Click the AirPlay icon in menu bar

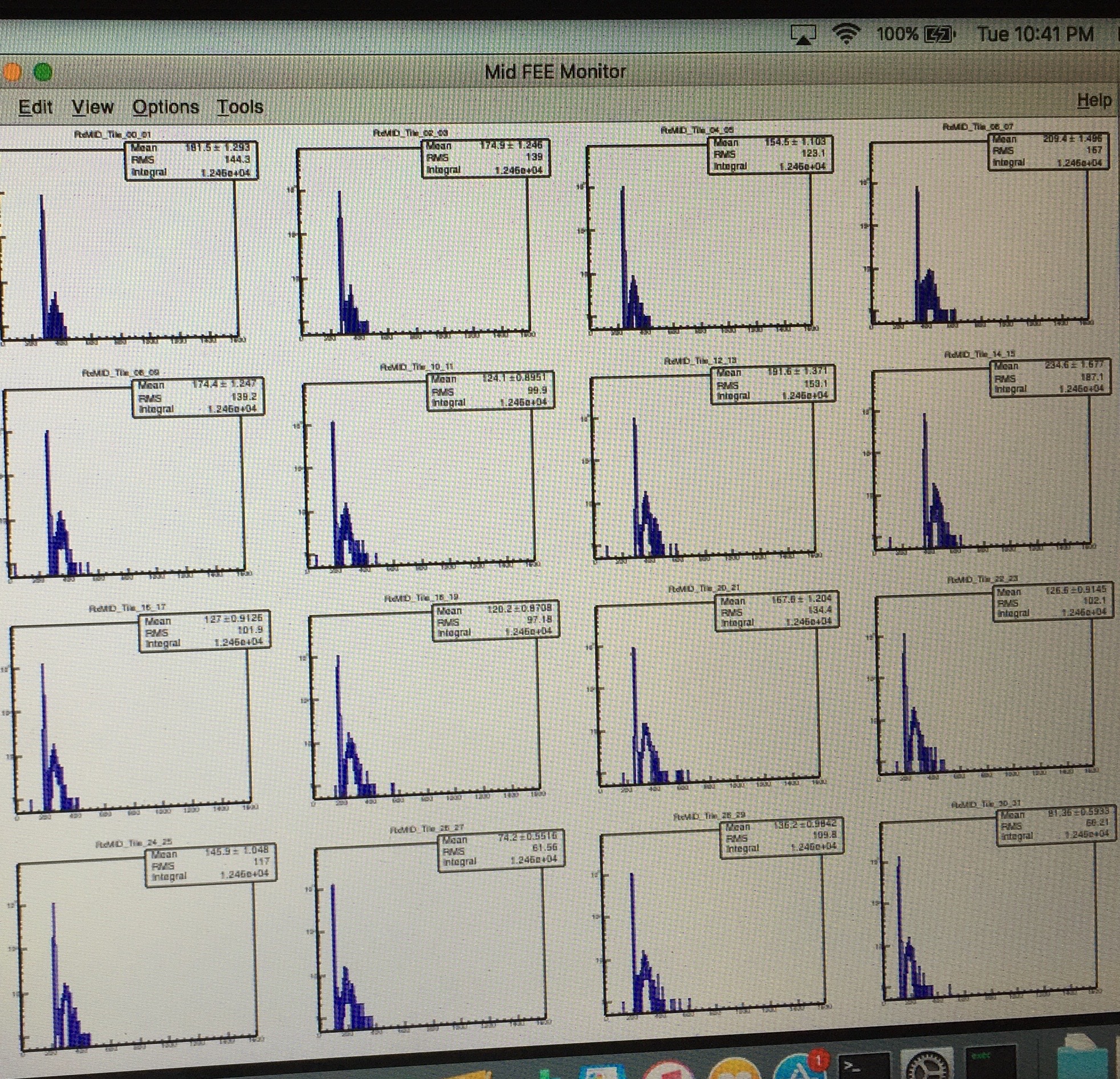(803, 35)
